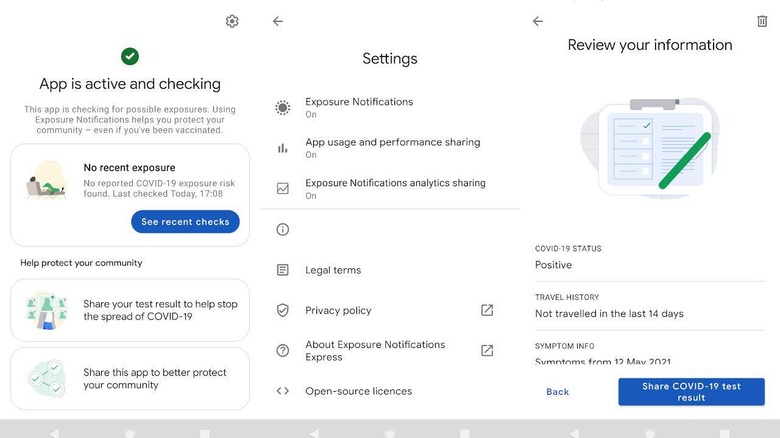The width and height of the screenshot is (780, 438).
Task: Click the Back text button
Action: pyautogui.click(x=557, y=392)
